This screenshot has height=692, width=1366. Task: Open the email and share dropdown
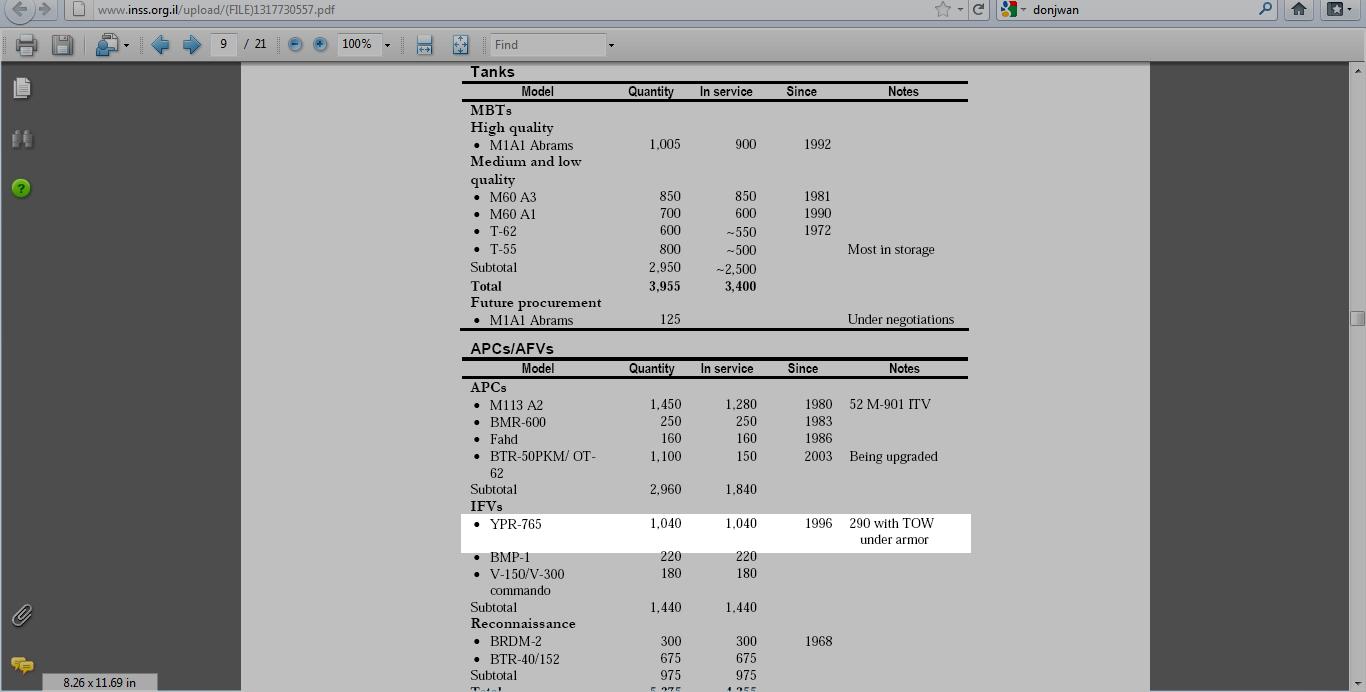click(111, 45)
